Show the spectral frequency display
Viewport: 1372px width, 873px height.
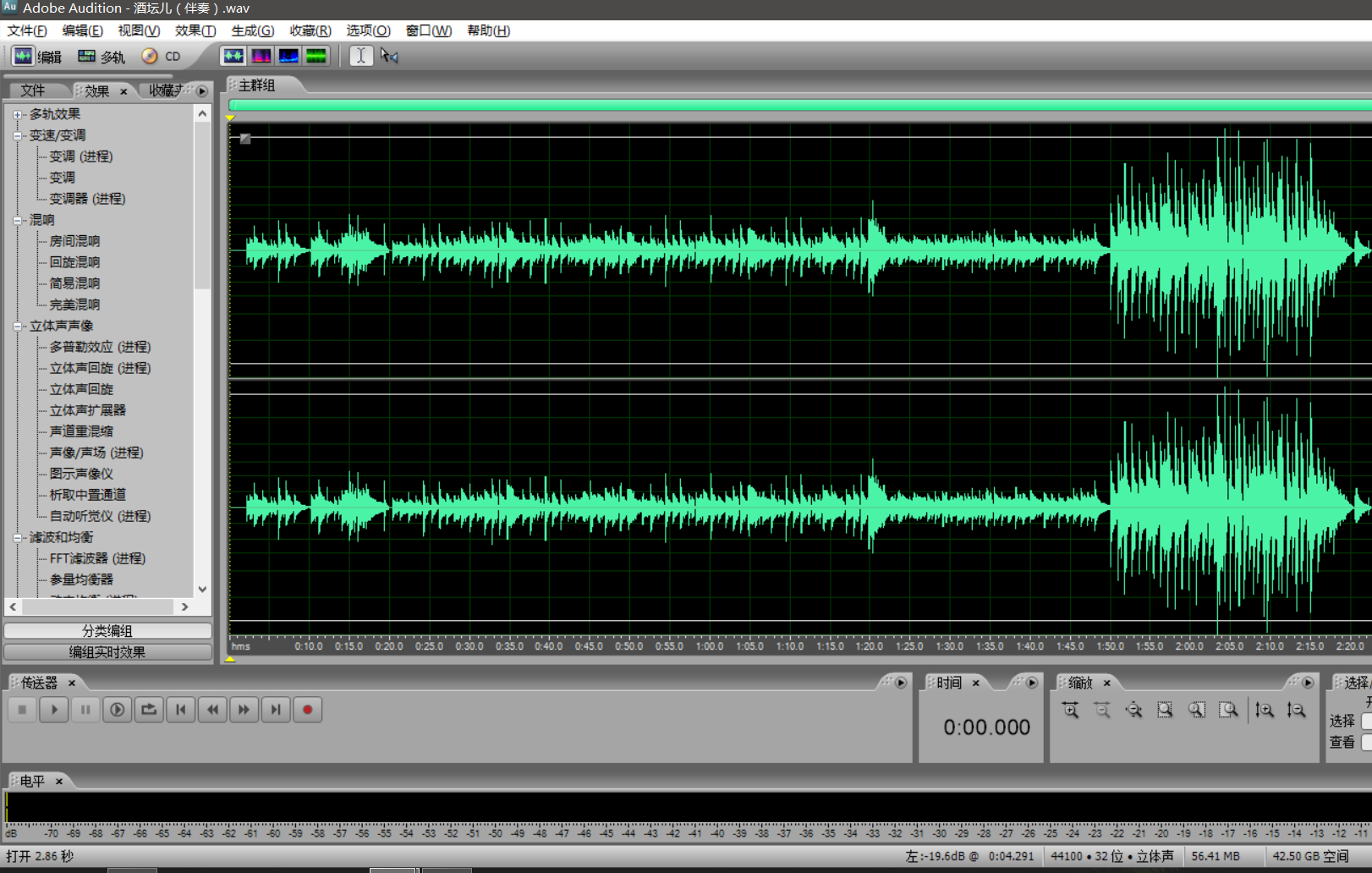[x=261, y=56]
